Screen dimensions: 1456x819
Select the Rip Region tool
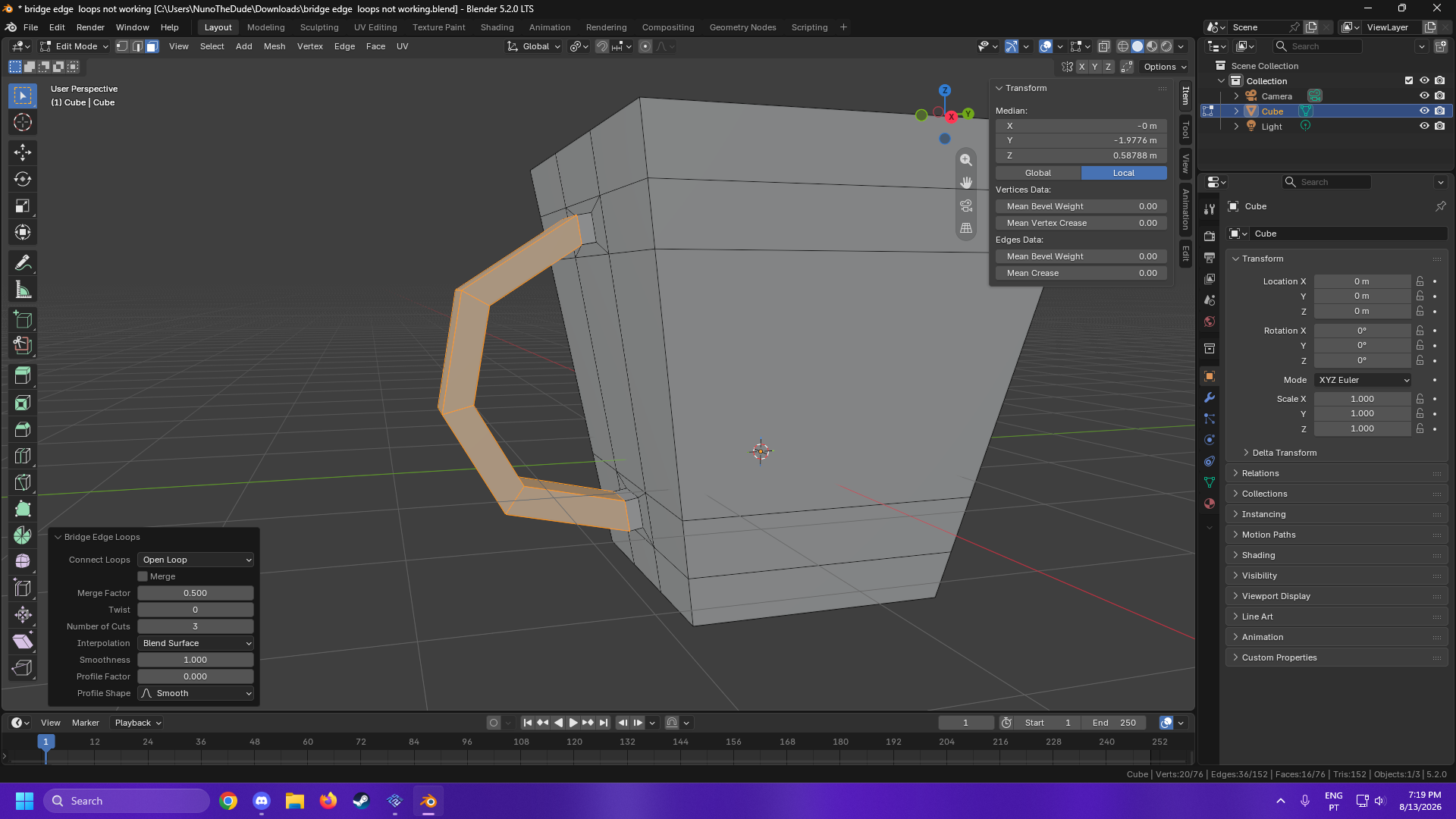23,668
